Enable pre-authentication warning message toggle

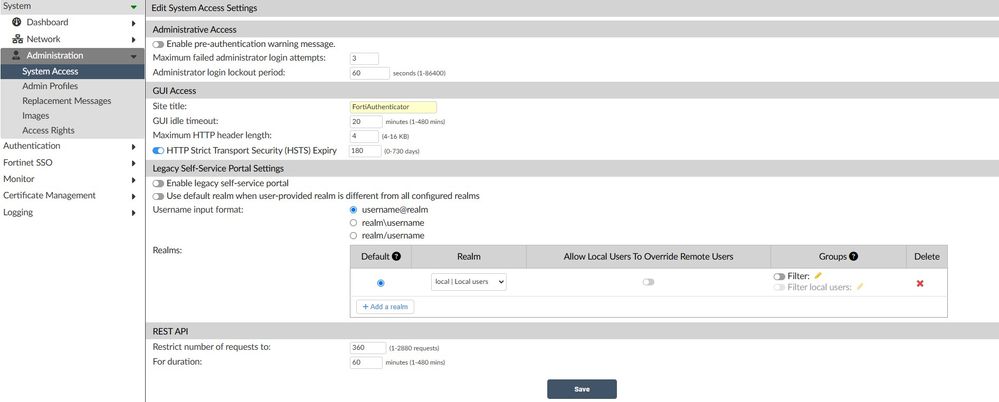pos(158,45)
